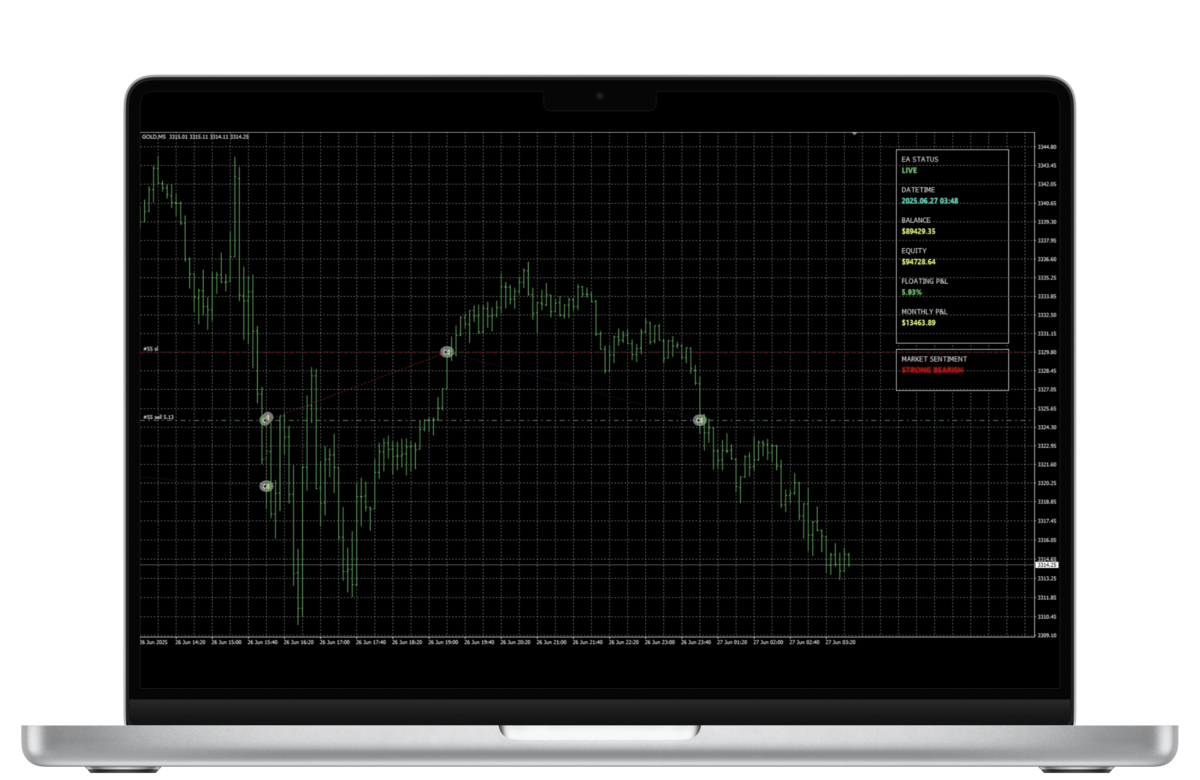The width and height of the screenshot is (1200, 780).
Task: Select the lowest trade marker near 3320.25
Action: [266, 486]
